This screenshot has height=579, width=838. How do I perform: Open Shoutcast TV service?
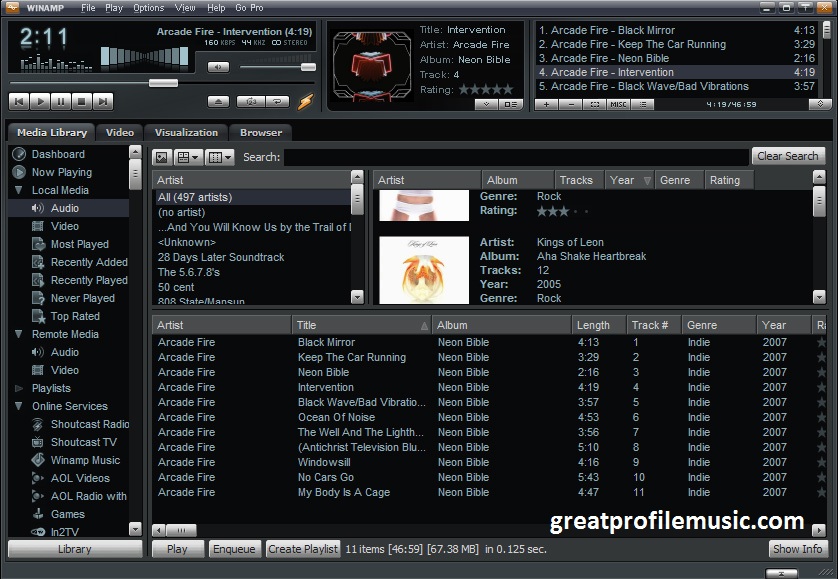83,442
